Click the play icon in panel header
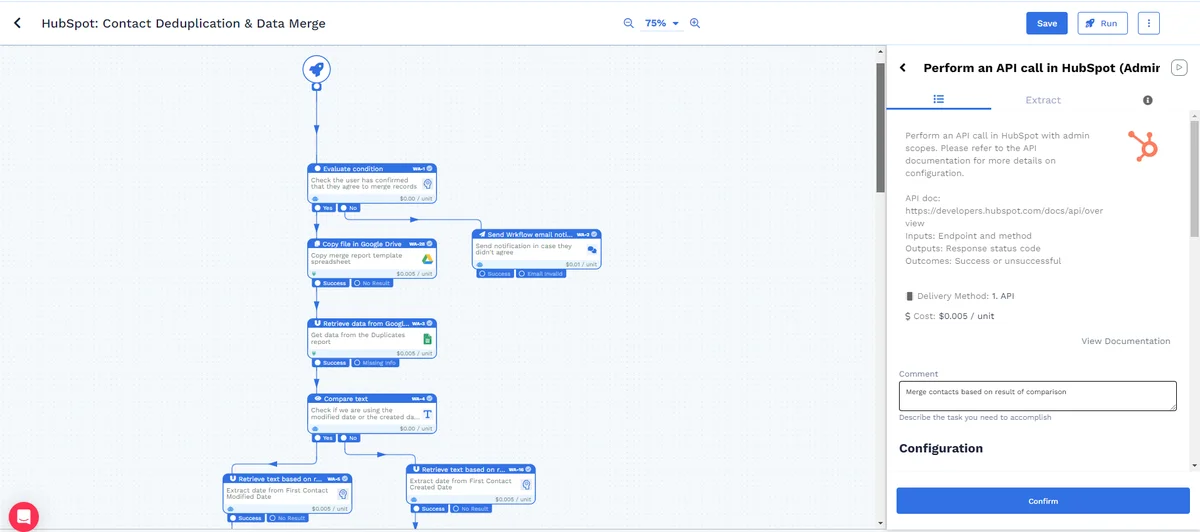This screenshot has height=532, width=1200. (x=1180, y=67)
